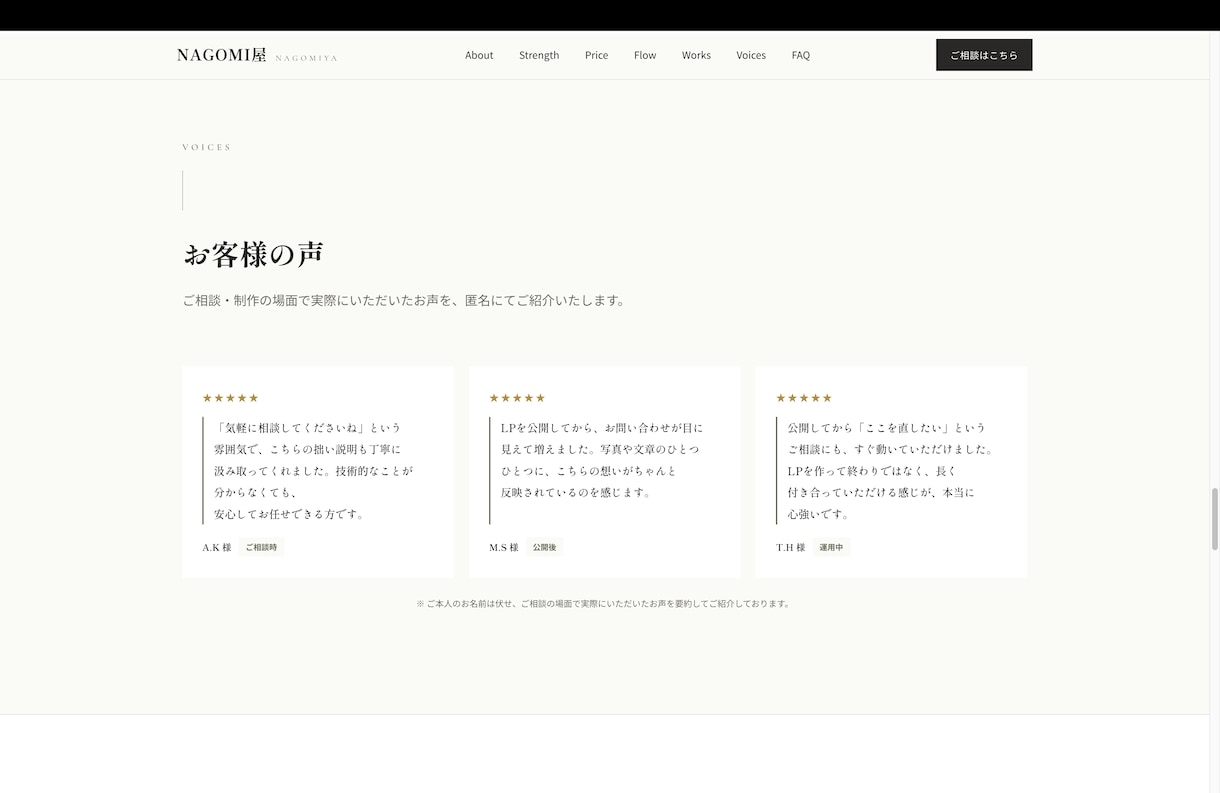Click the footnote starting ※ ご本人のお名前は伏せ
Screen dimensions: 1220x793
point(604,604)
